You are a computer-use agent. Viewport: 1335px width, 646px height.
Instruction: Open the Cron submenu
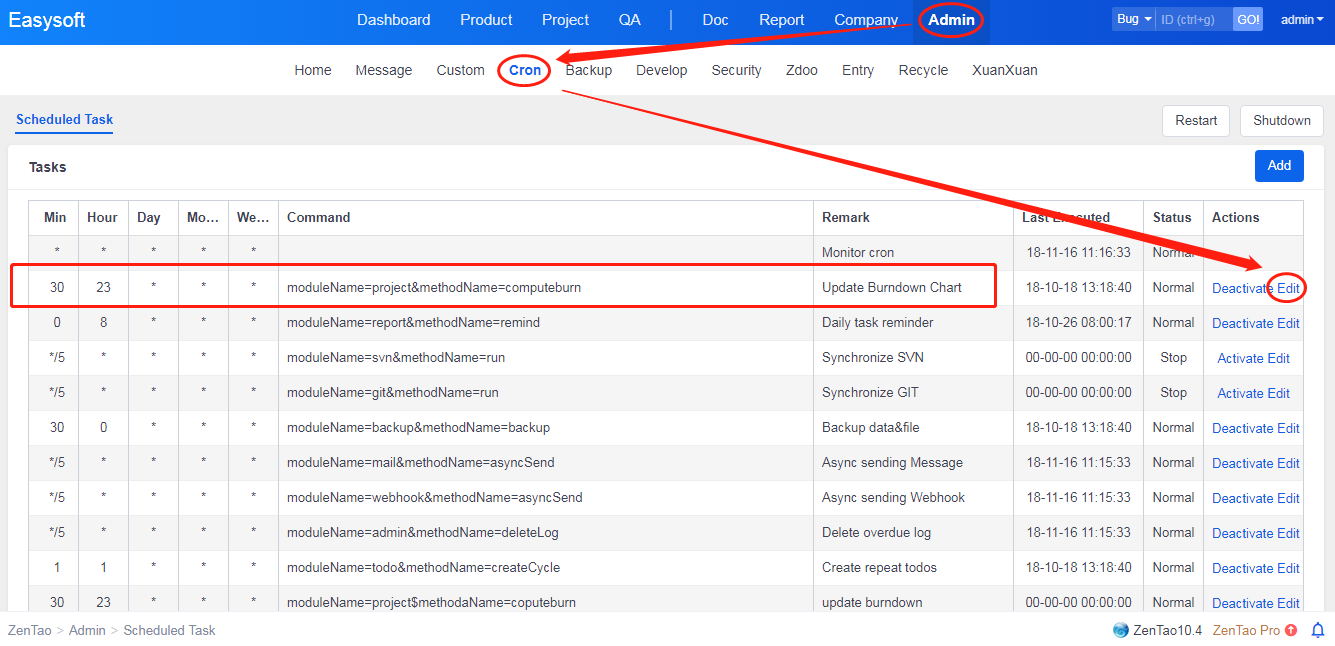(x=525, y=70)
